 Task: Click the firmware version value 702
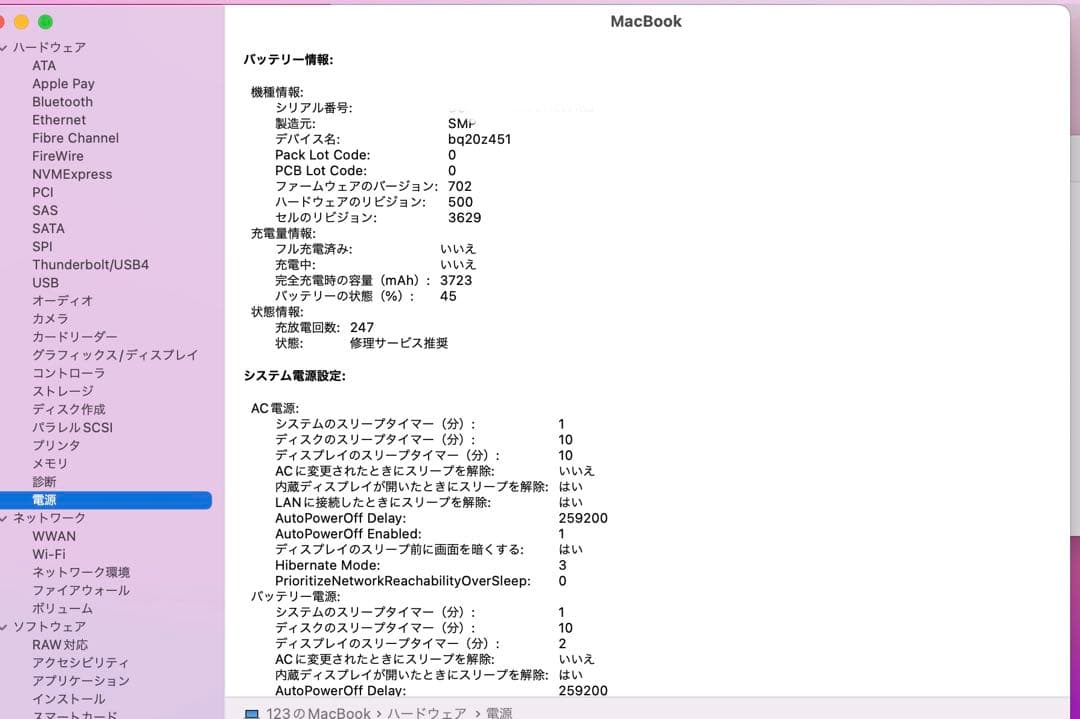pos(459,186)
